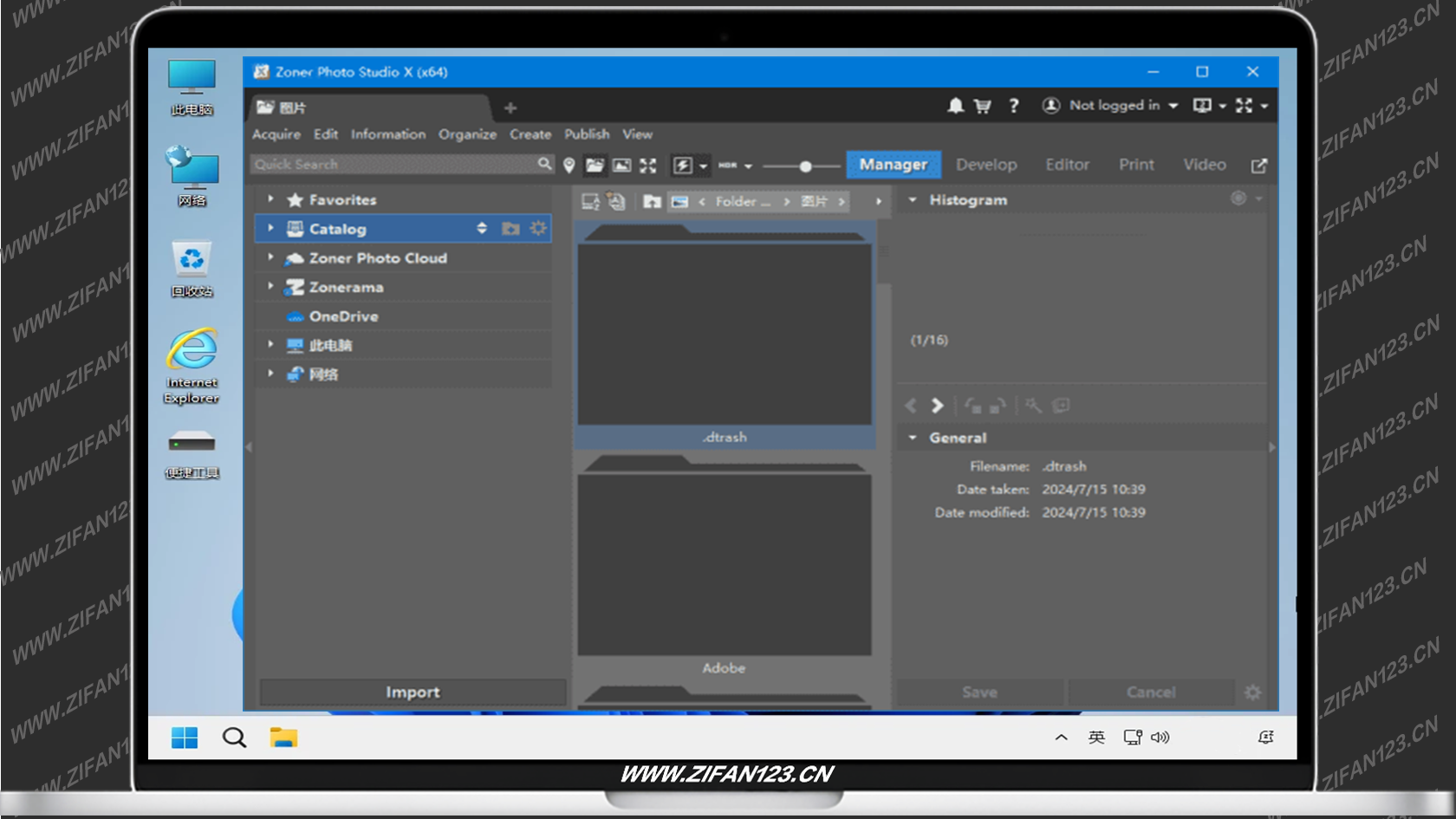Switch to the Print module tab
The width and height of the screenshot is (1456, 819).
point(1136,165)
